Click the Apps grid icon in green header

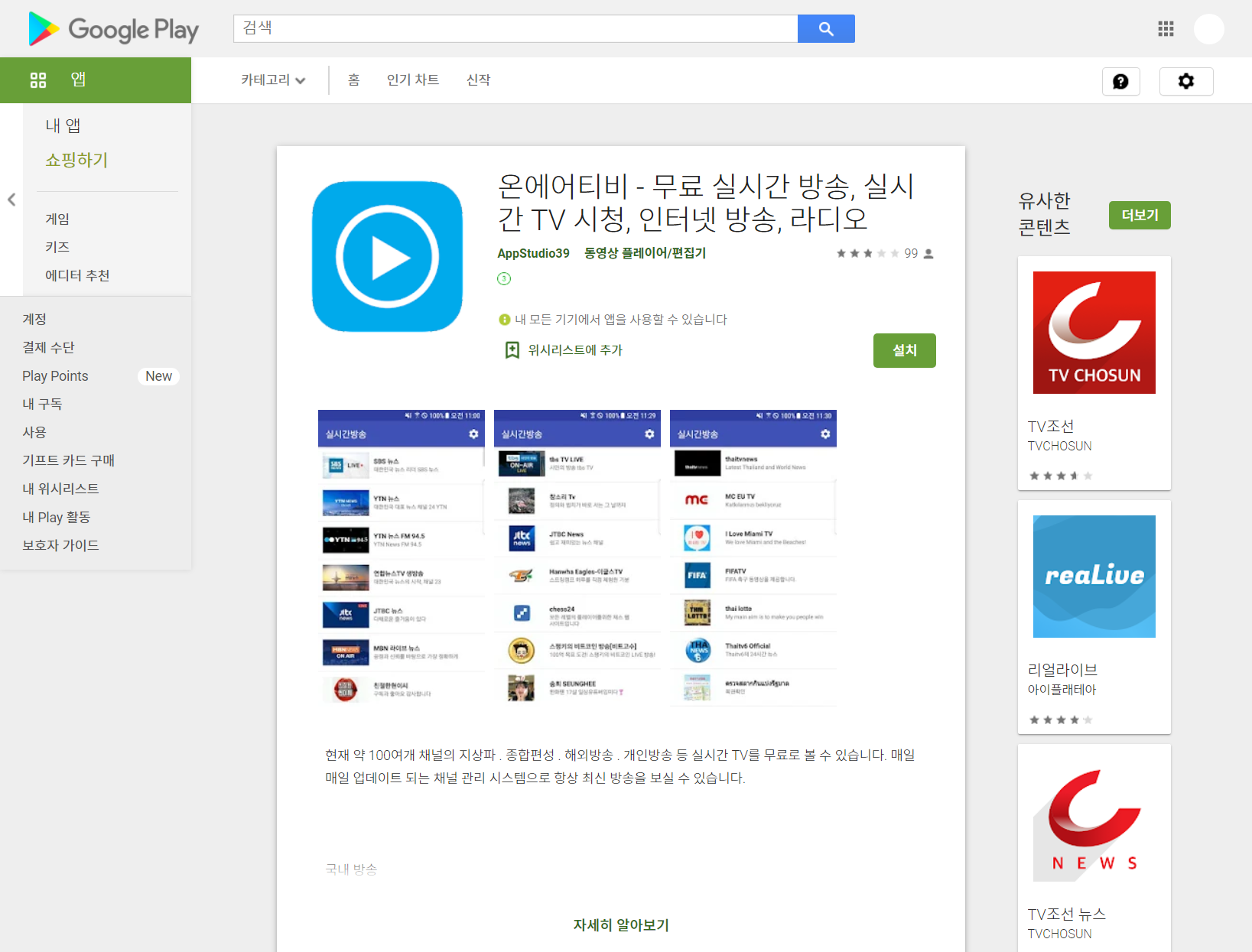point(38,80)
